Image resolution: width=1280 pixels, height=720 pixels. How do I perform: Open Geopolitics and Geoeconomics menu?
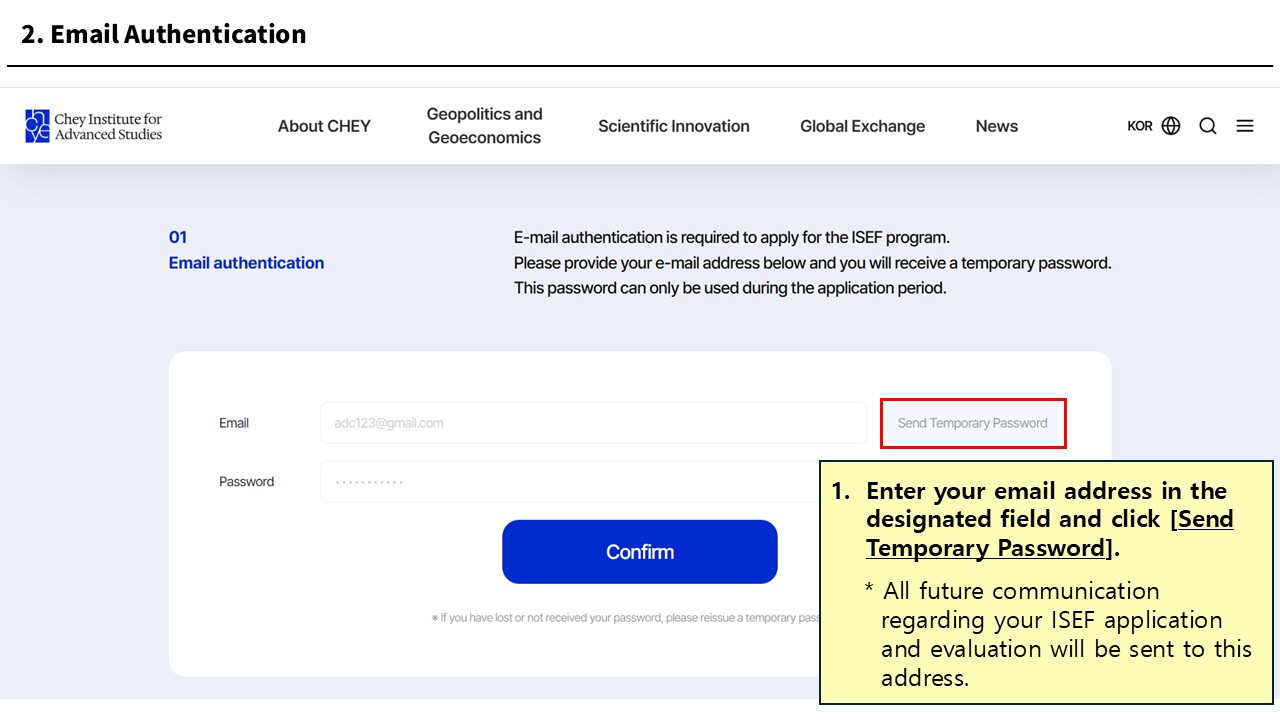pyautogui.click(x=484, y=126)
